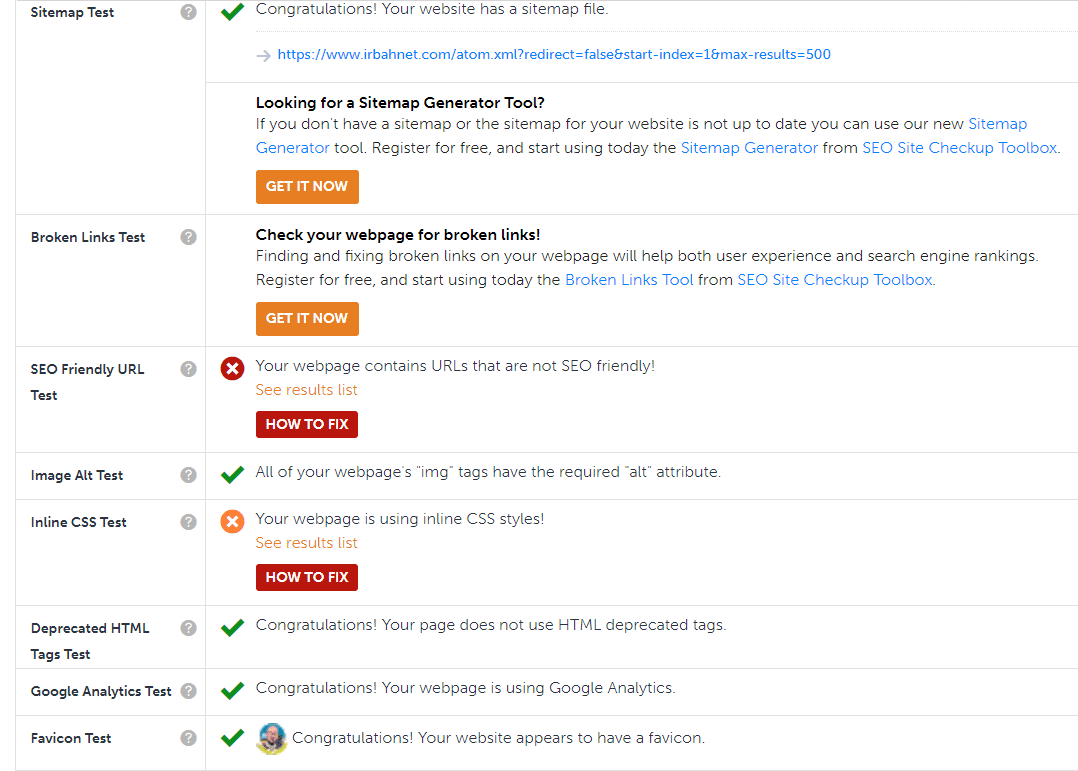This screenshot has height=771, width=1078.
Task: Click the red failed icon for SEO URL test
Action: tap(232, 369)
